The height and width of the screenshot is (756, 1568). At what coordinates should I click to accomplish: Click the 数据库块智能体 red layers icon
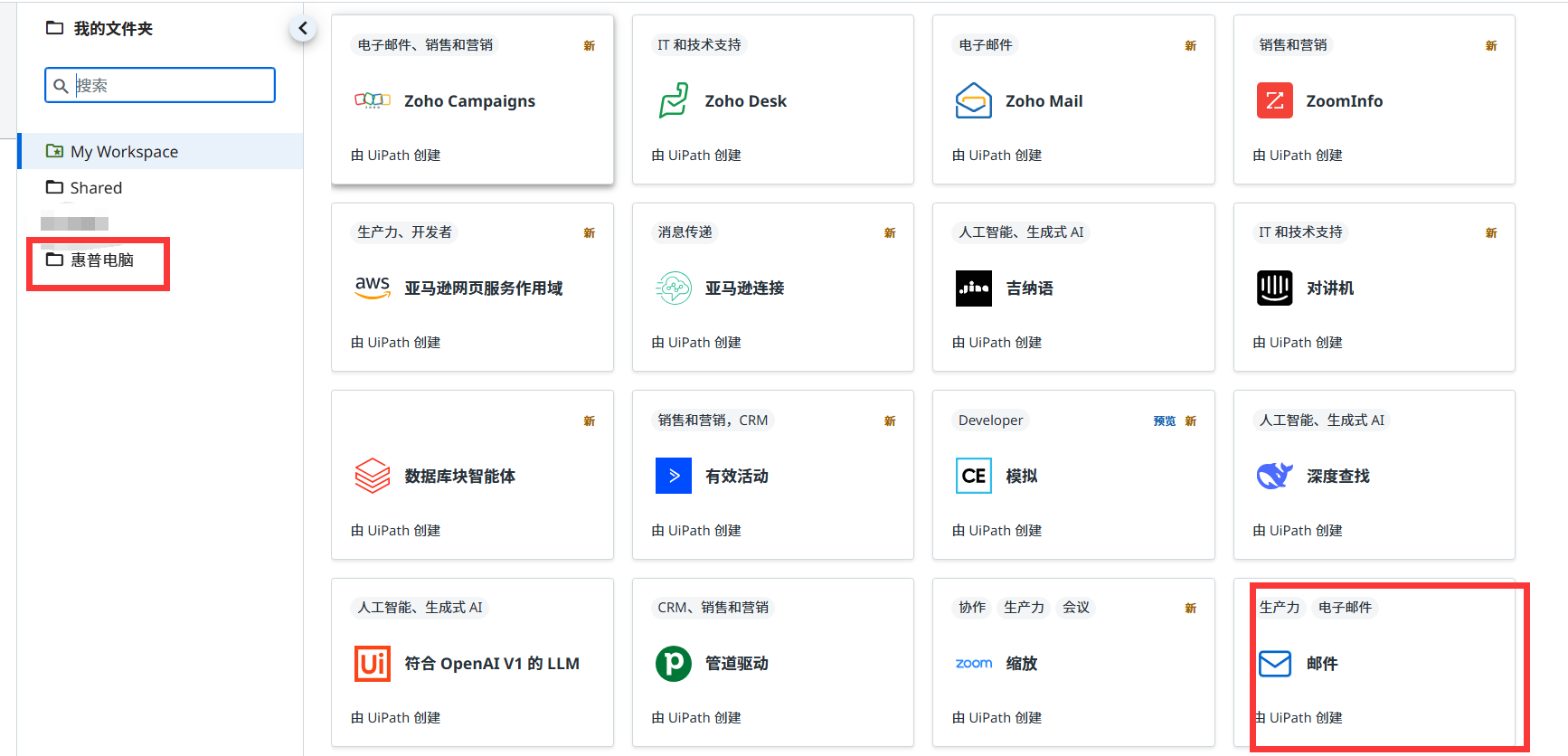click(373, 476)
